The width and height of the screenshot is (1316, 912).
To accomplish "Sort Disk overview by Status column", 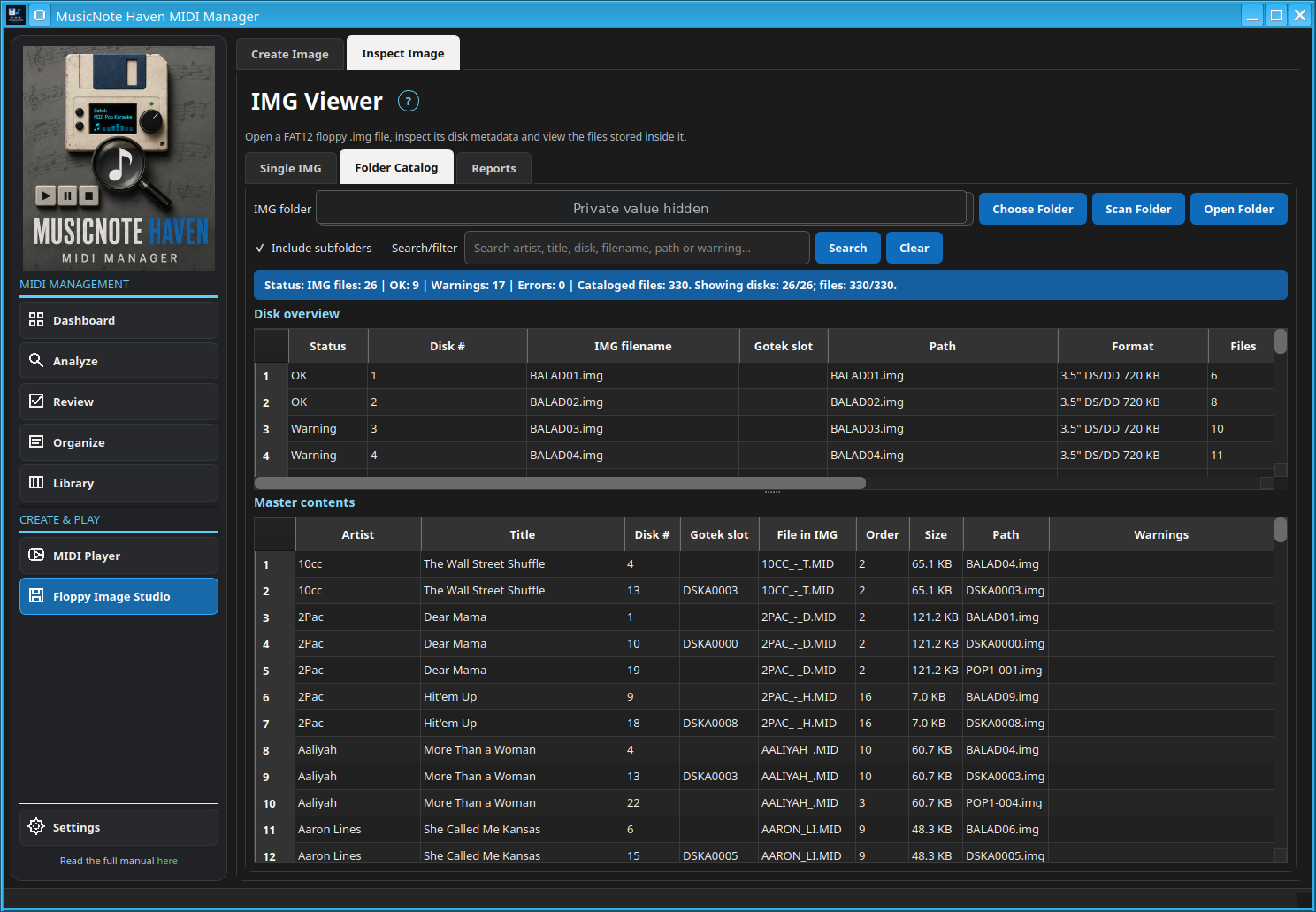I will pos(328,346).
